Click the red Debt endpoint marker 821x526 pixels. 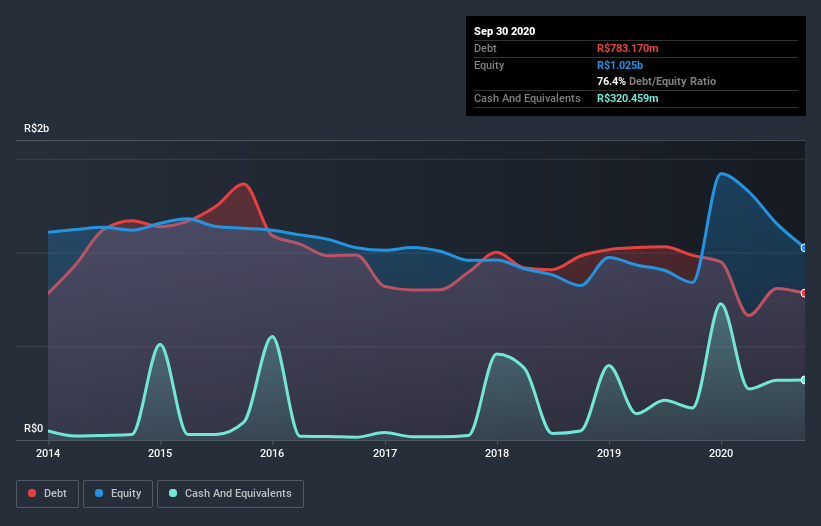(804, 293)
